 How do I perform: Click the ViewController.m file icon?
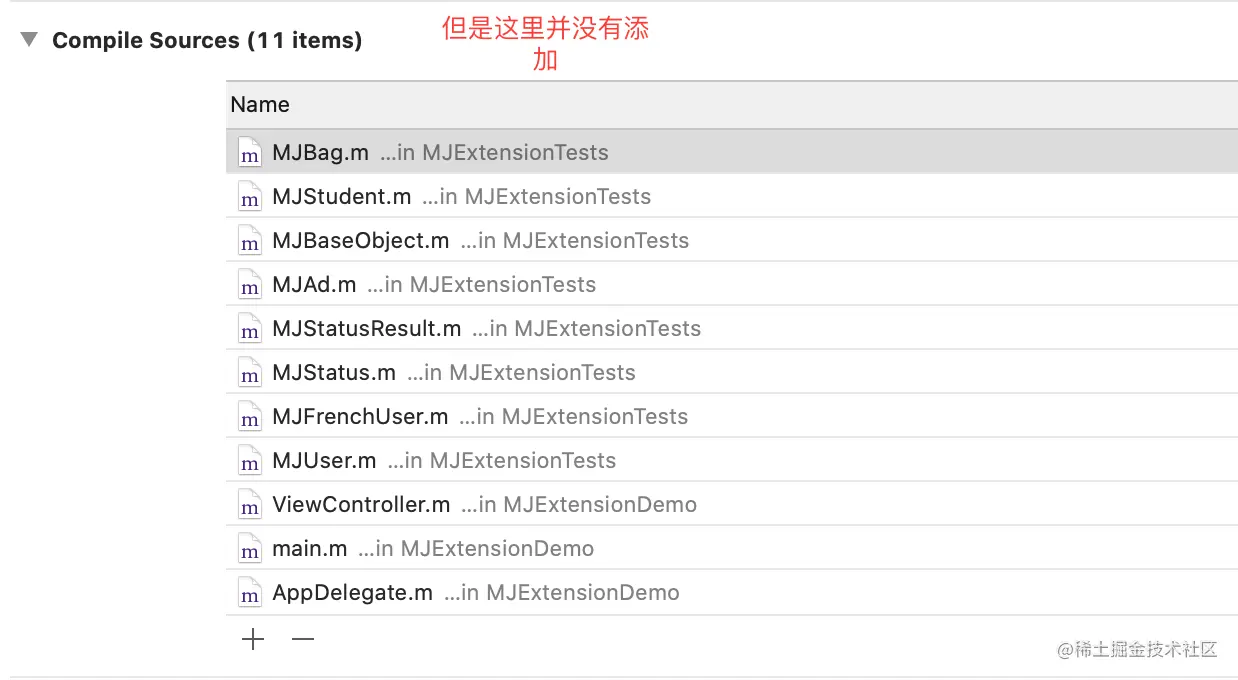coord(249,505)
